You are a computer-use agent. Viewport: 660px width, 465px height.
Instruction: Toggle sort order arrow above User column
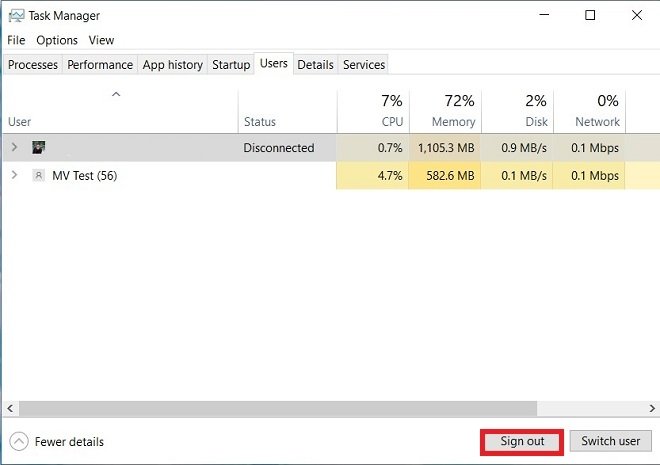tap(116, 94)
